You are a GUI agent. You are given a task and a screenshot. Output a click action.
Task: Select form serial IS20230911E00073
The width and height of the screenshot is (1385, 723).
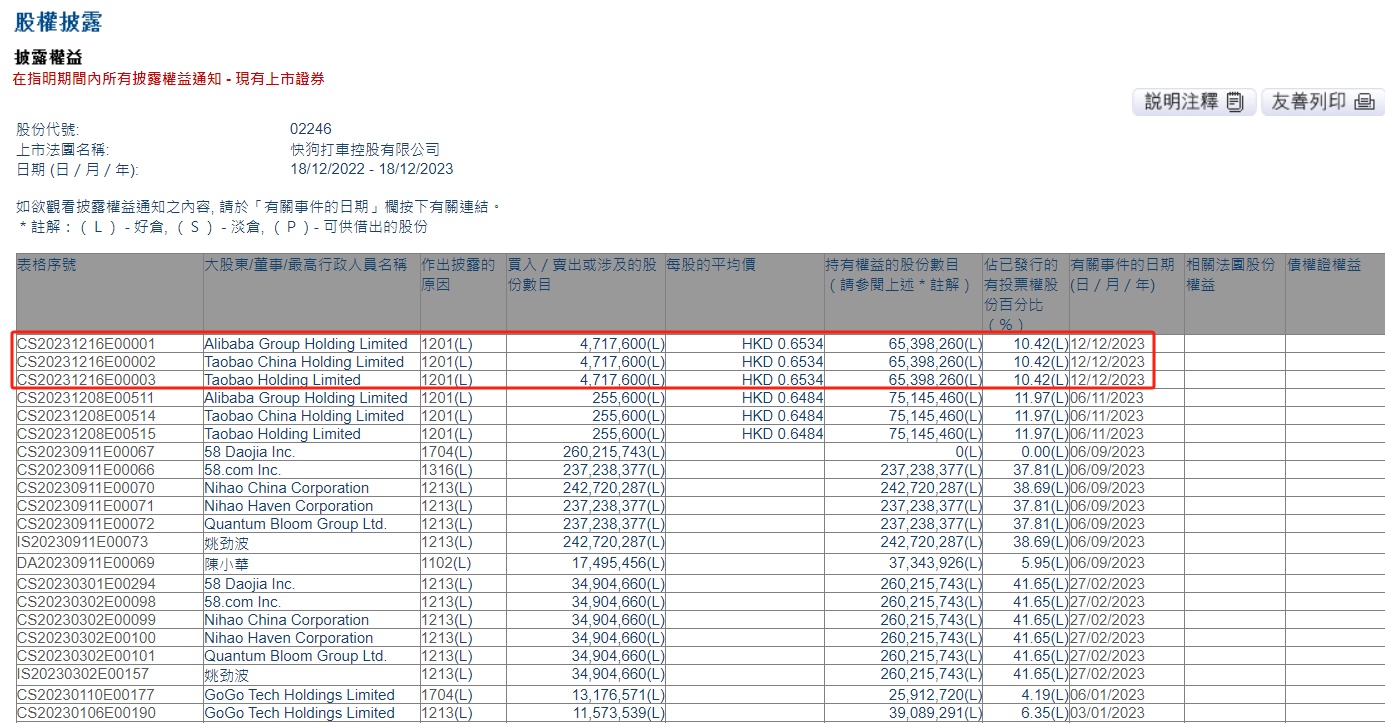pyautogui.click(x=84, y=543)
